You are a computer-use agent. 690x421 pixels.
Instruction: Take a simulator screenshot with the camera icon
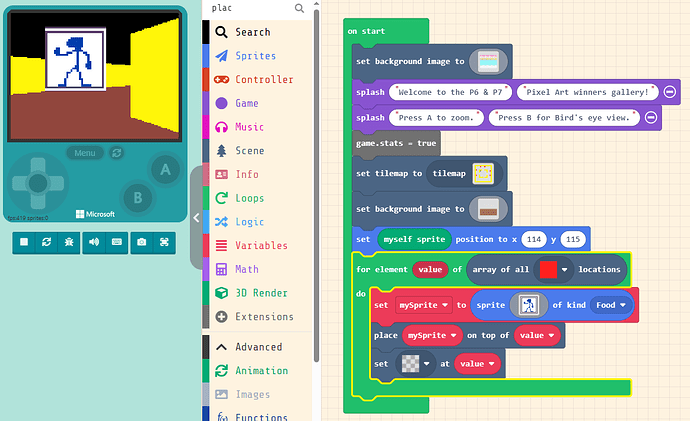142,242
